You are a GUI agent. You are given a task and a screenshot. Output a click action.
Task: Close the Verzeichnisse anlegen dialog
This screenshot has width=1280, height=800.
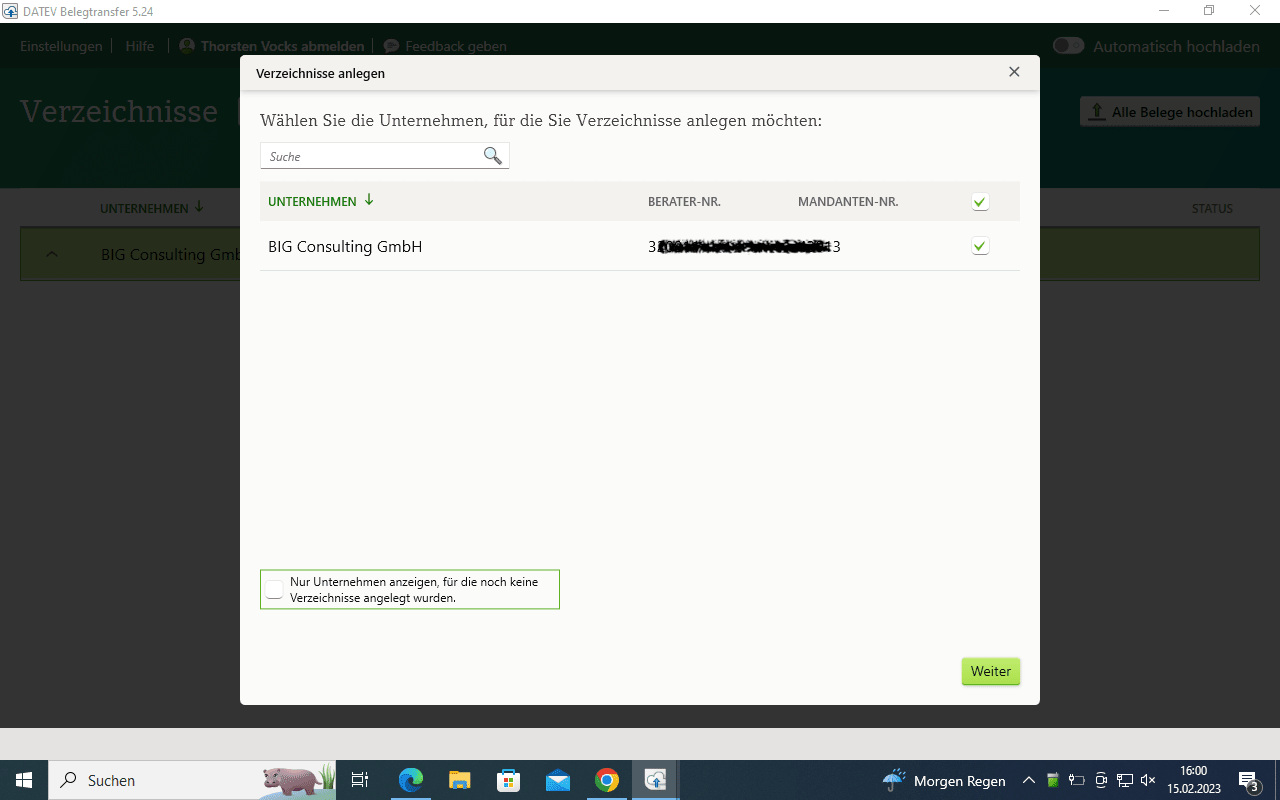point(1014,72)
